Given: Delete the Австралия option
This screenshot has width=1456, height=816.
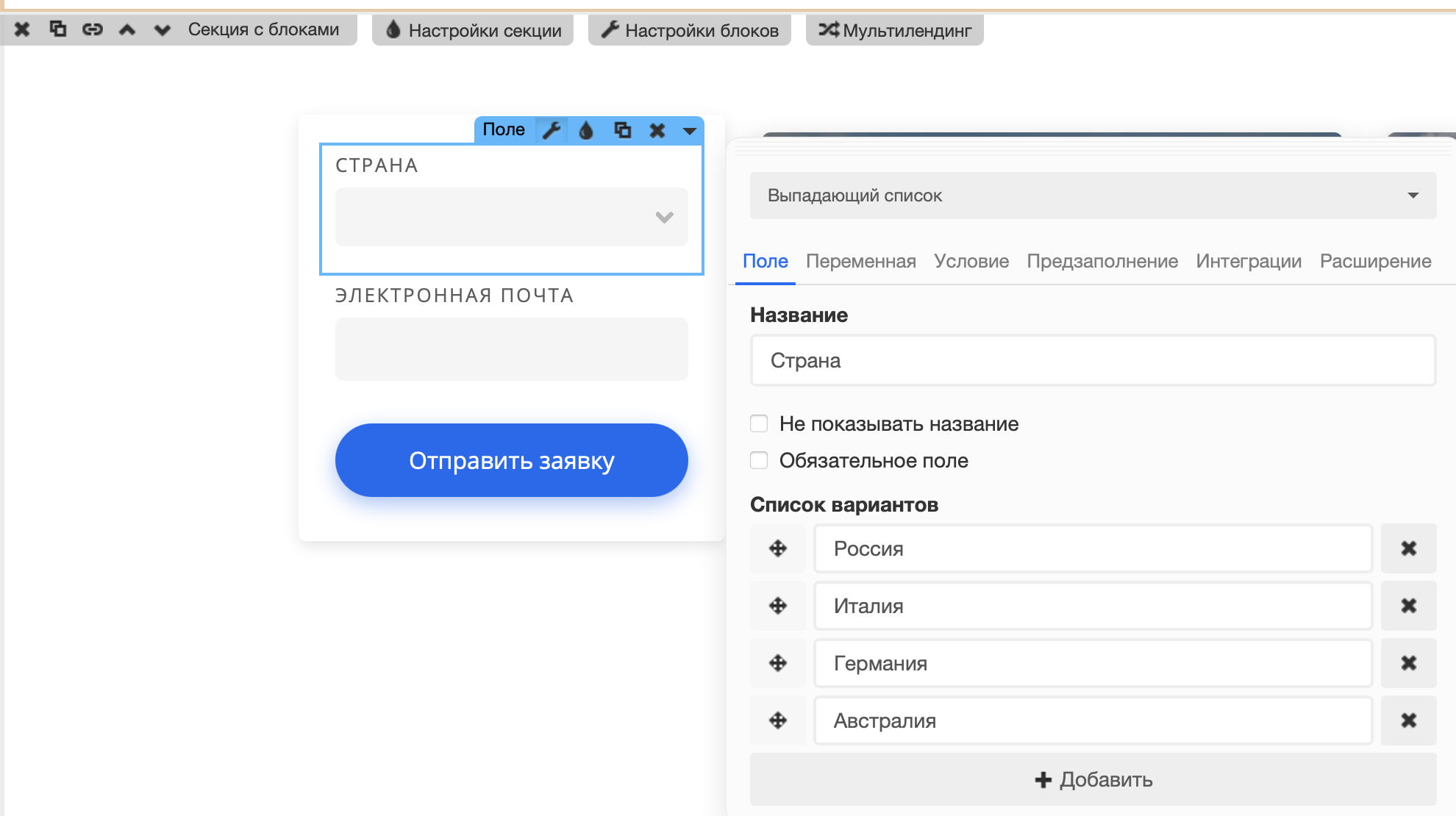Looking at the screenshot, I should [x=1409, y=720].
